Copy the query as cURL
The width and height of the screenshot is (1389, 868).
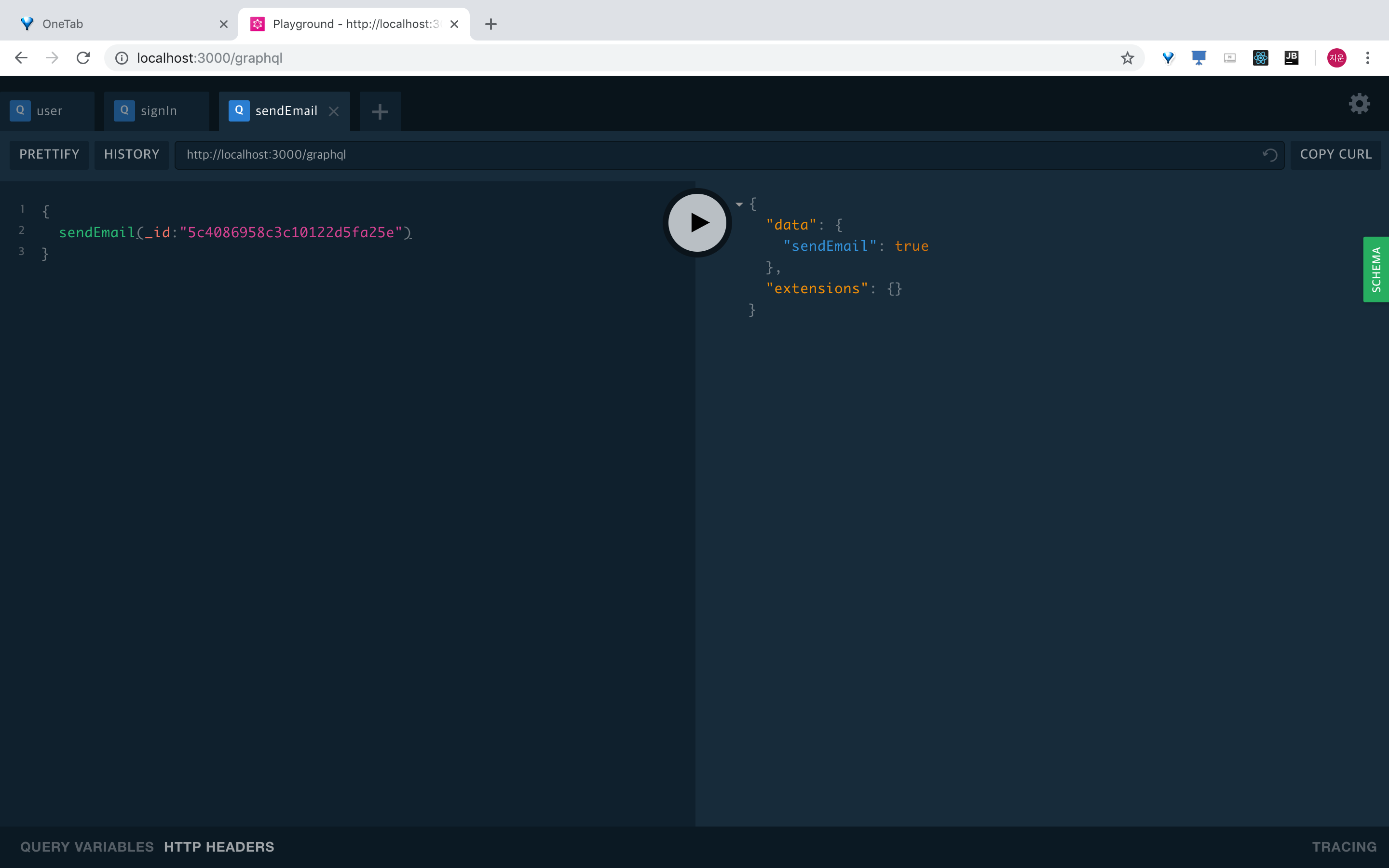coord(1335,154)
